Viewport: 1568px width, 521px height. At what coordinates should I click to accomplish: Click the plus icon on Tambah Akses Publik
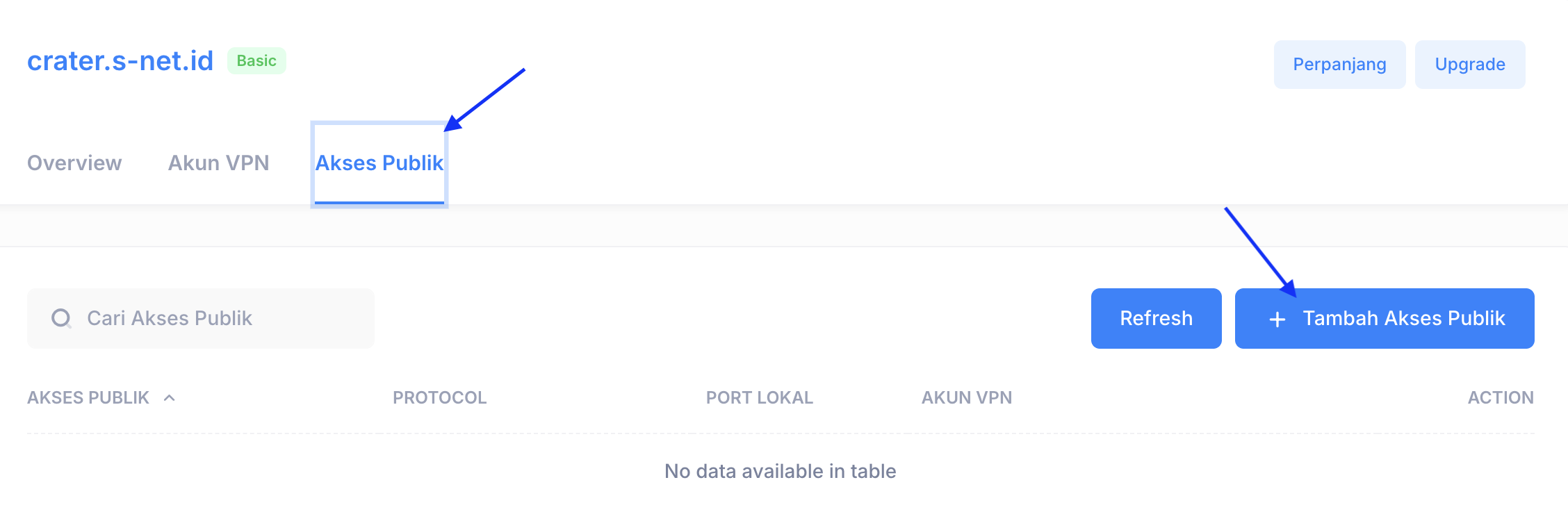[1277, 319]
